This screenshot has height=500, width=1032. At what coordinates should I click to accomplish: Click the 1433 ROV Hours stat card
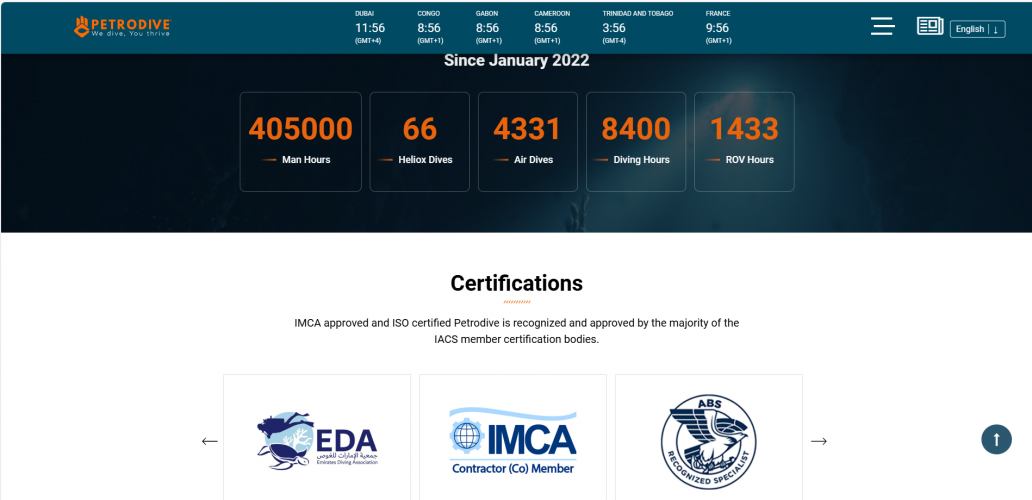click(744, 141)
